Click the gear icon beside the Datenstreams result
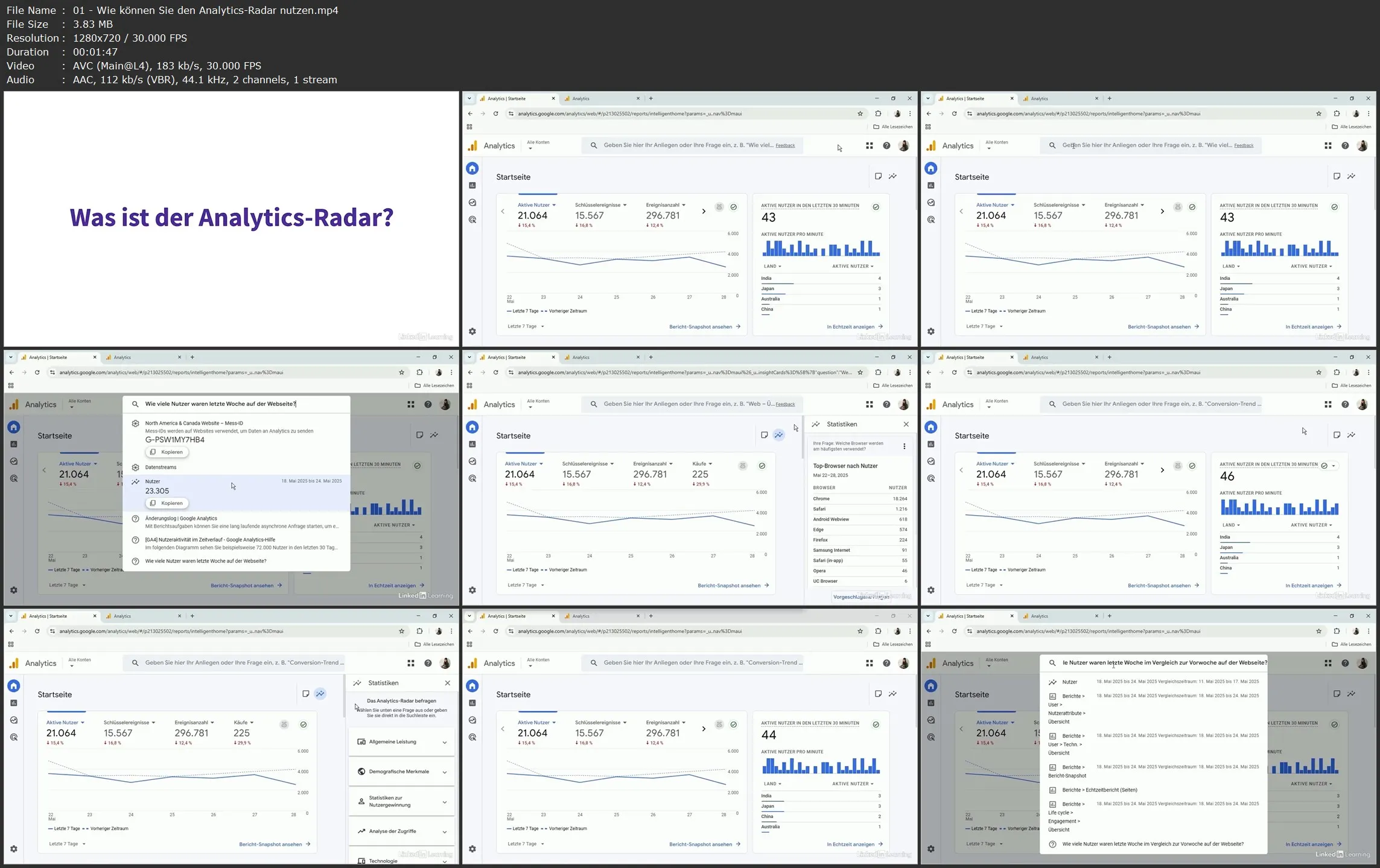This screenshot has width=1380, height=868. tap(136, 467)
